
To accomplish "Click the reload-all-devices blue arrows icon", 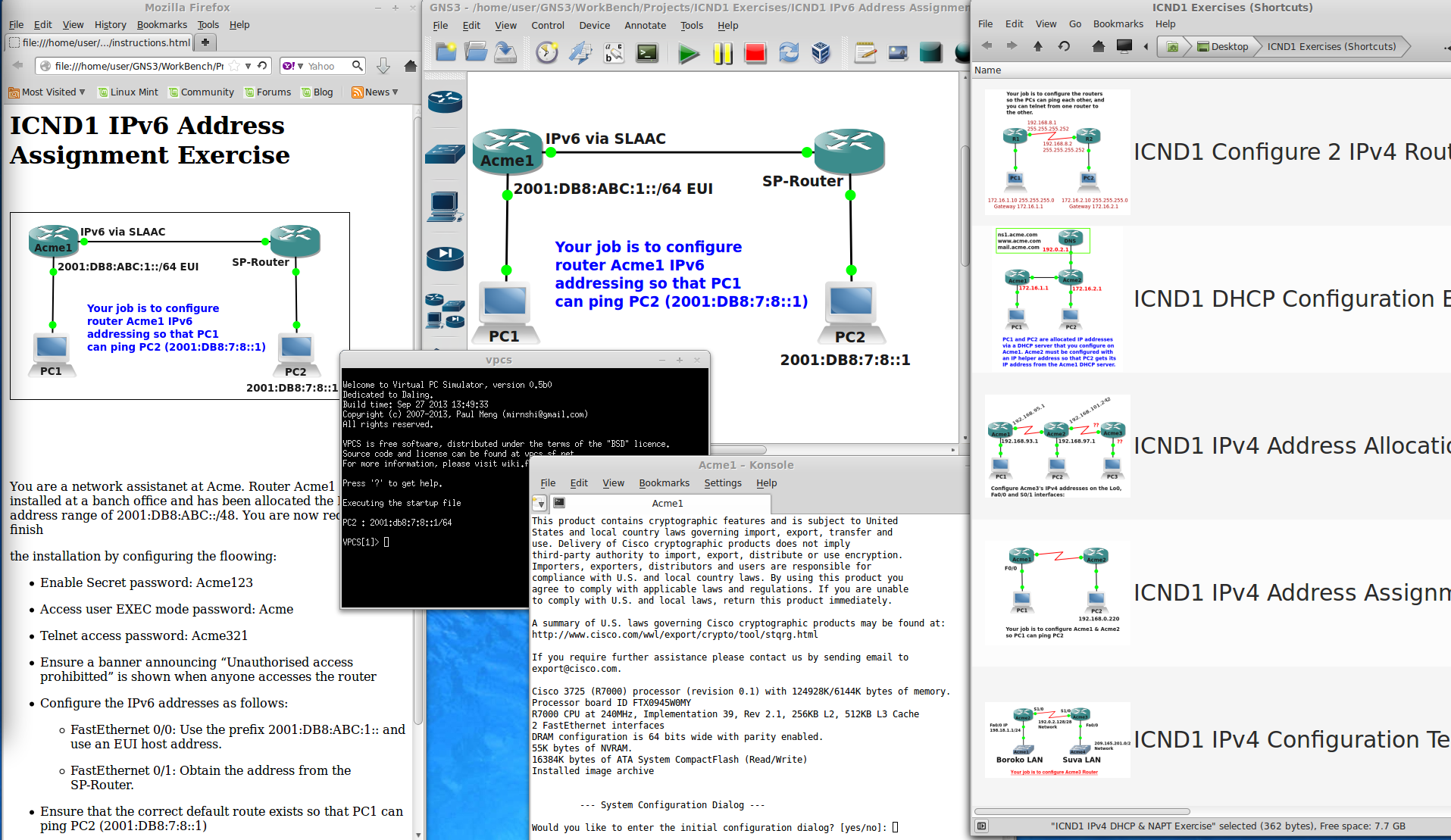I will tap(789, 53).
